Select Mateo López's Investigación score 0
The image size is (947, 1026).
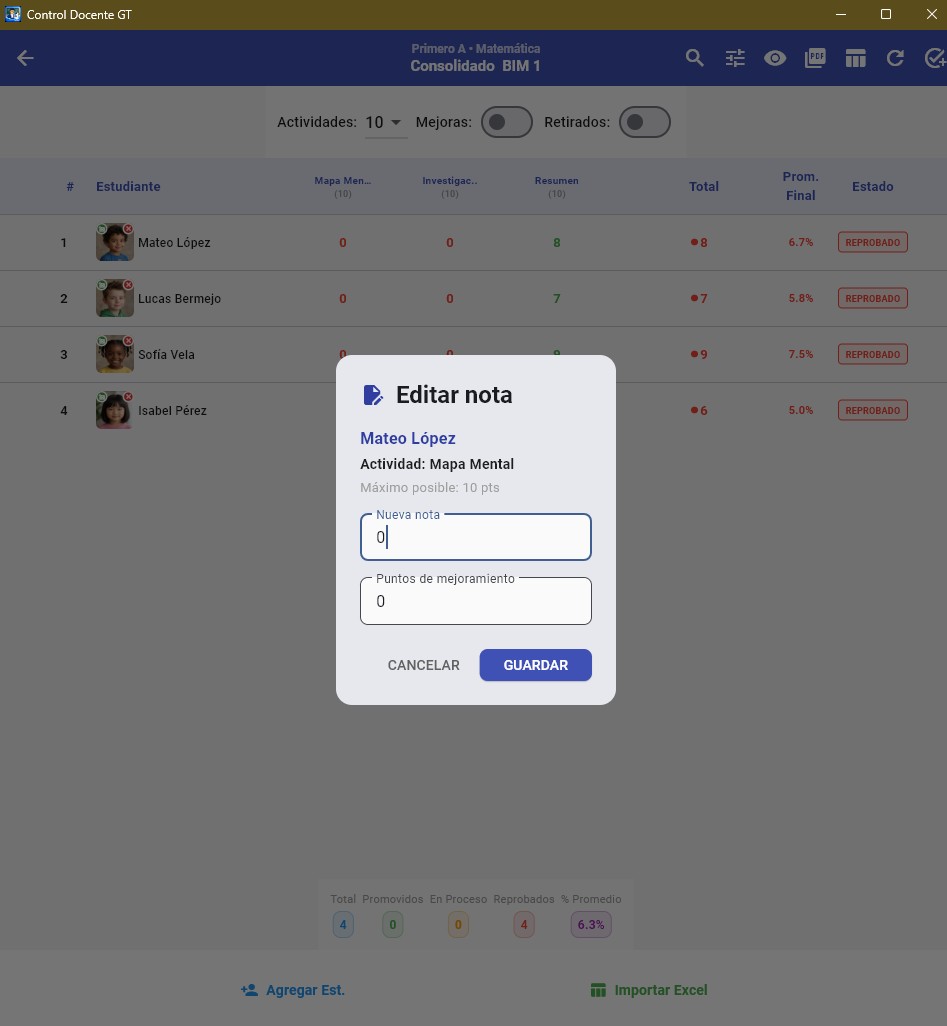(450, 243)
